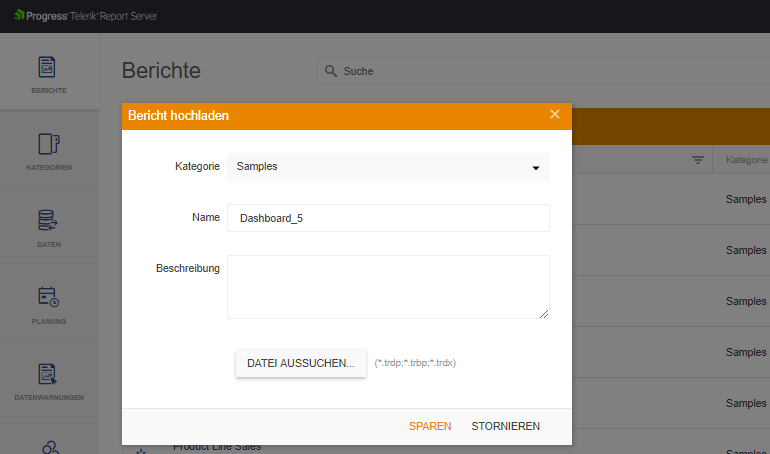The height and width of the screenshot is (454, 770).
Task: Click STORNIEREN to cancel upload
Action: tap(506, 426)
